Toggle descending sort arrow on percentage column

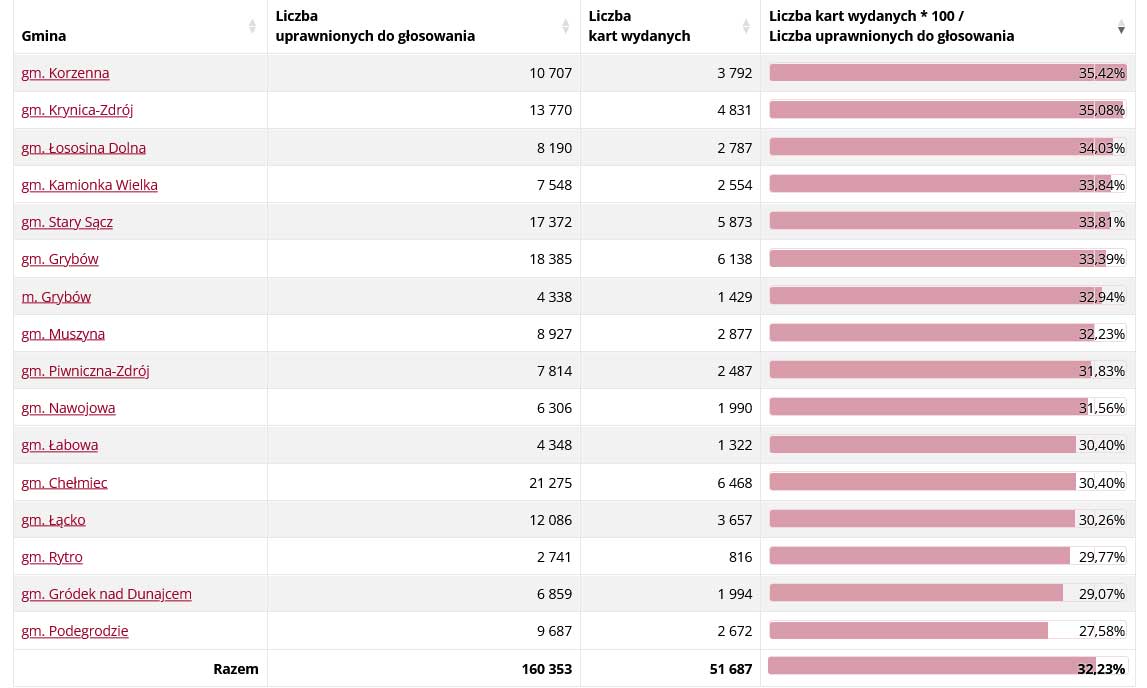point(1121,28)
